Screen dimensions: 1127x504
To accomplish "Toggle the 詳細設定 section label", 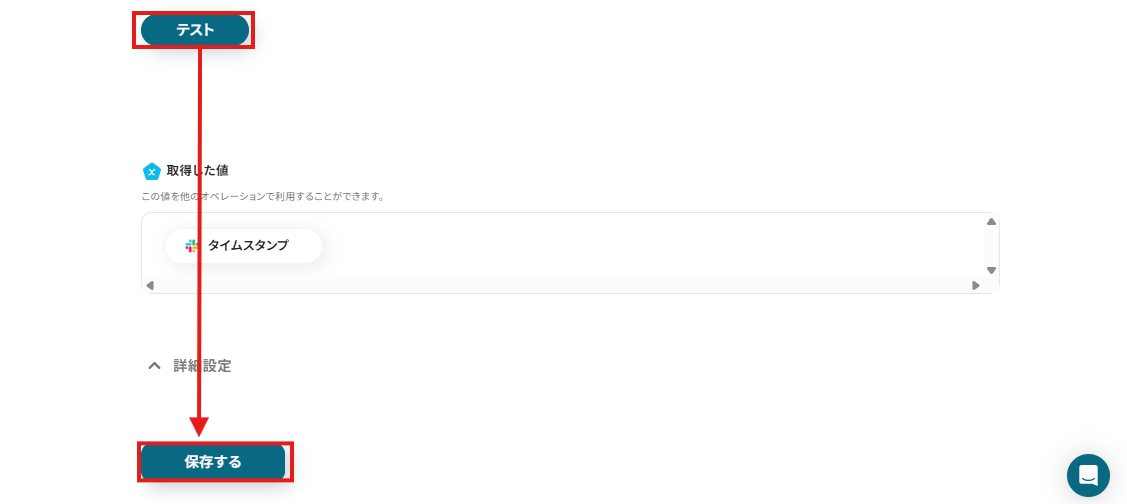I will point(202,365).
